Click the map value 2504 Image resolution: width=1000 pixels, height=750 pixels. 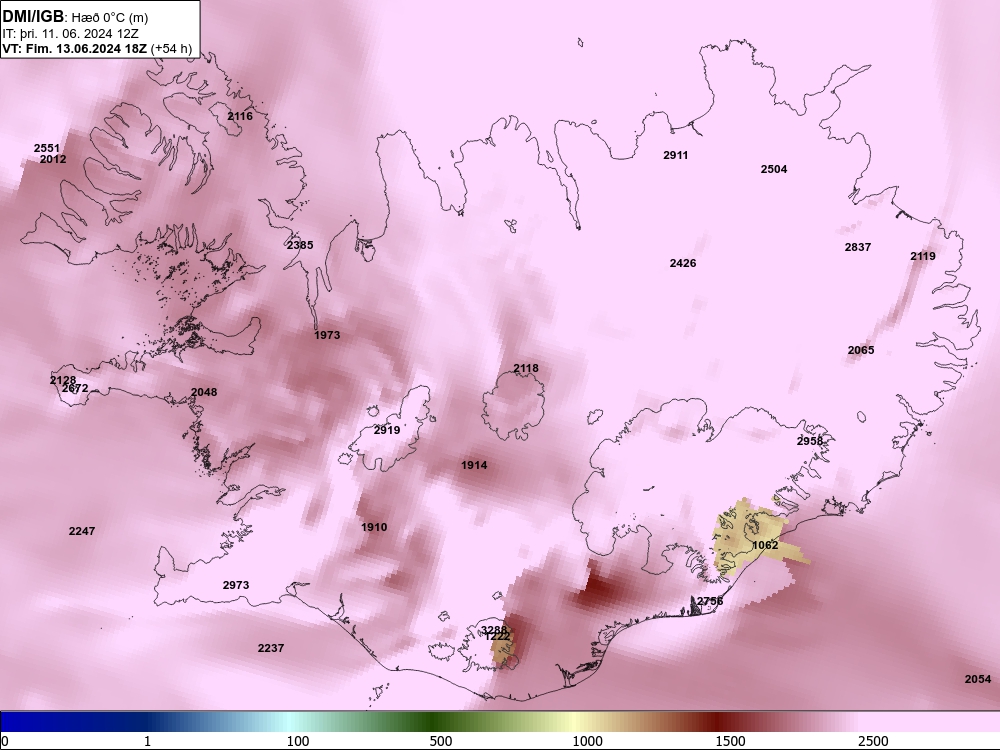click(774, 169)
